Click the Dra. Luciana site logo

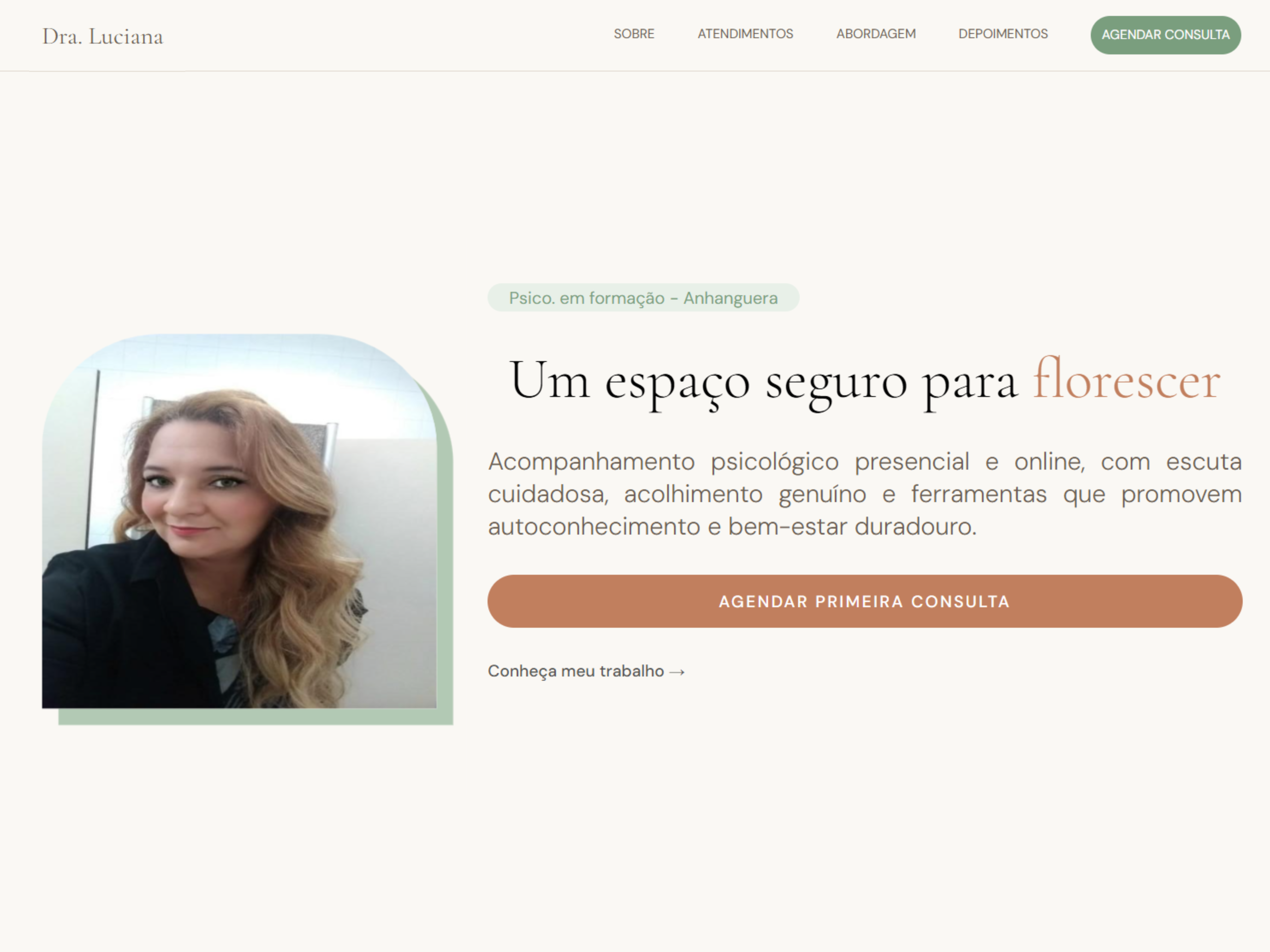tap(103, 36)
